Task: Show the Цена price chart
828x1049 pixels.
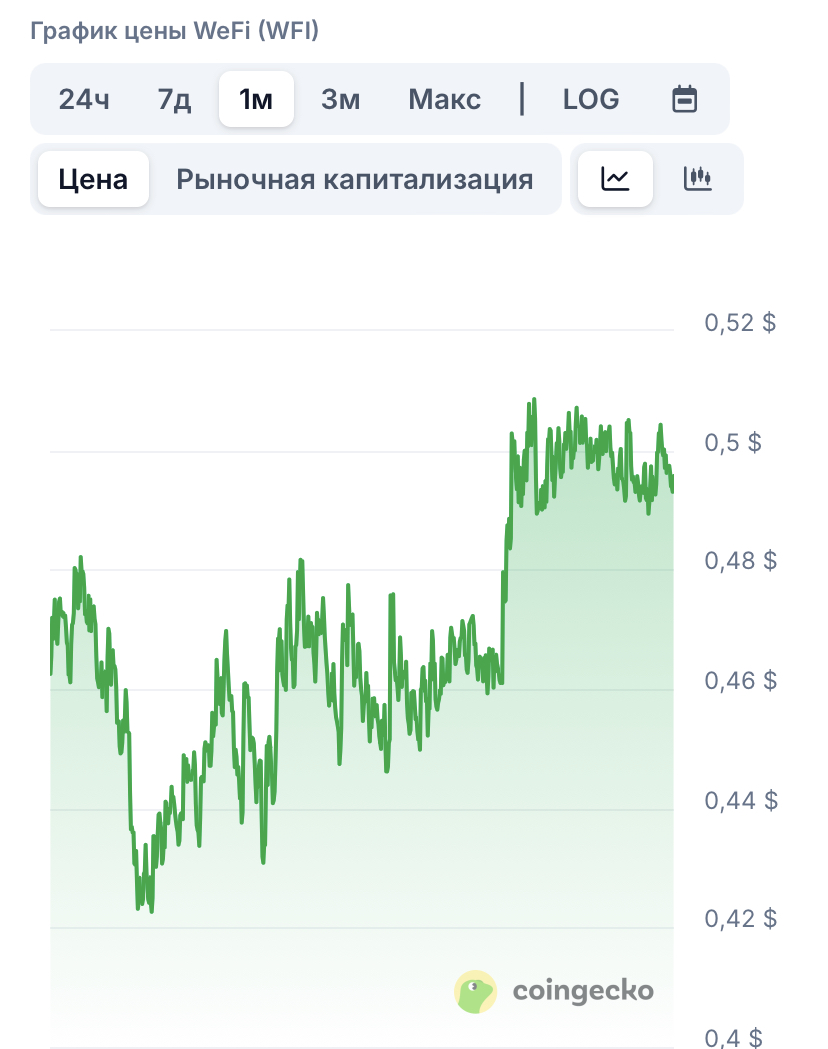Action: pyautogui.click(x=93, y=179)
